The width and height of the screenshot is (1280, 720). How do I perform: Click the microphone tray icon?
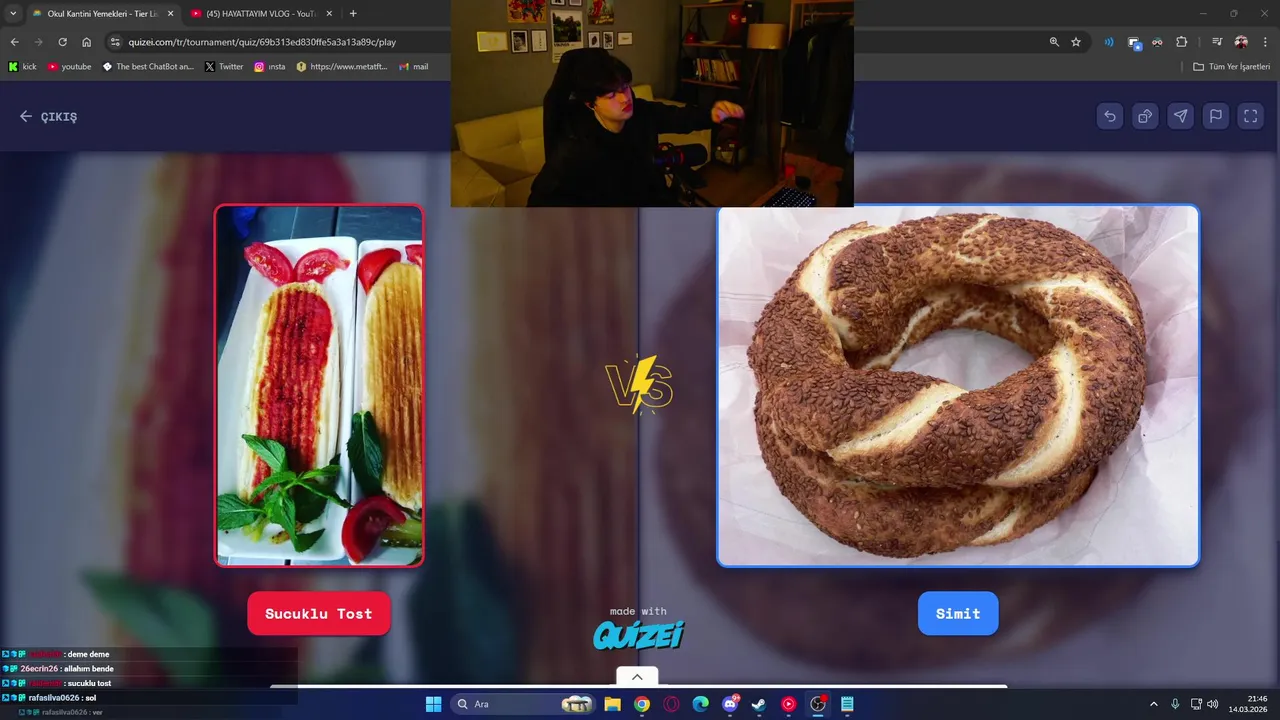pyautogui.click(x=1175, y=704)
